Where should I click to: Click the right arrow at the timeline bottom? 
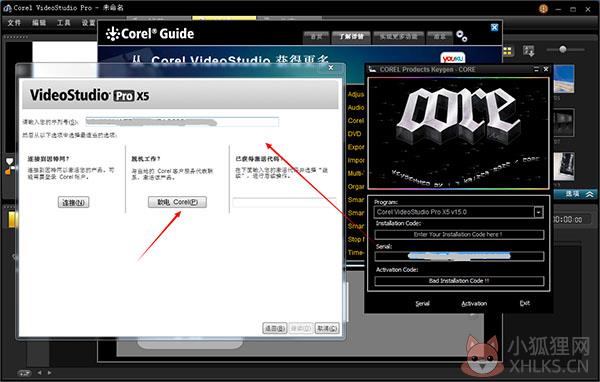tap(50, 372)
